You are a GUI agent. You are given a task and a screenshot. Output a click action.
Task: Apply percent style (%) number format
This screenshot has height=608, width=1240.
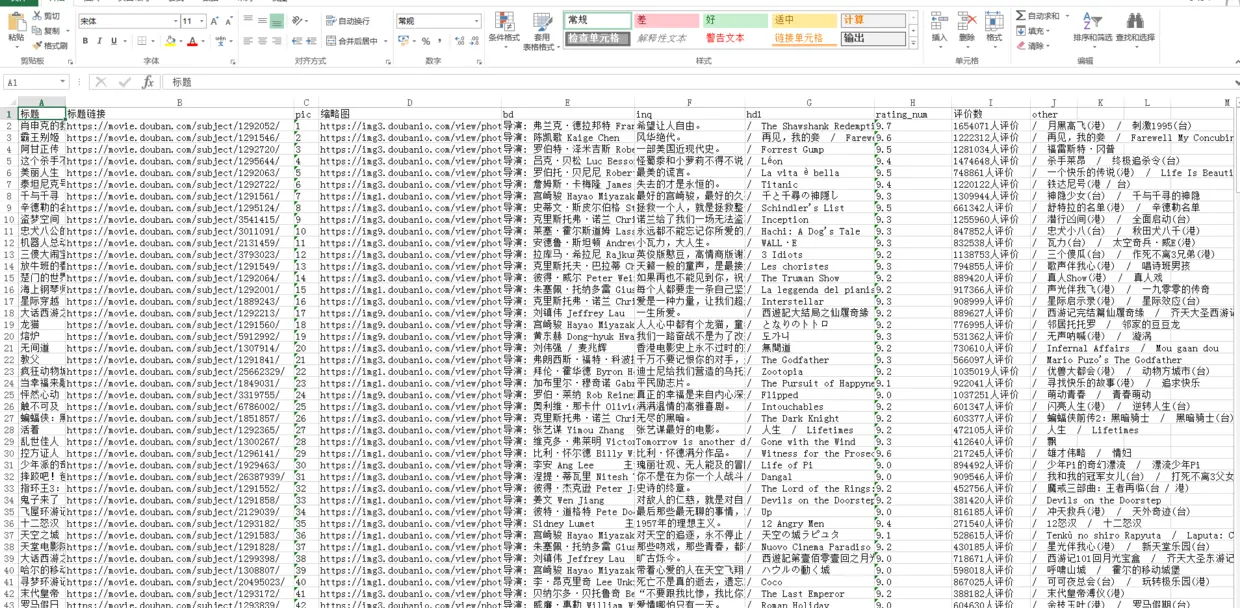pos(426,41)
